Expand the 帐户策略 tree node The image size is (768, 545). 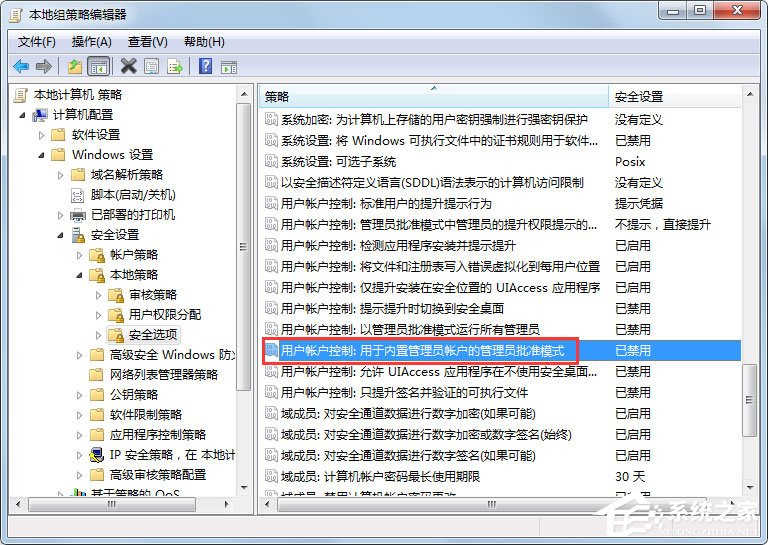79,255
